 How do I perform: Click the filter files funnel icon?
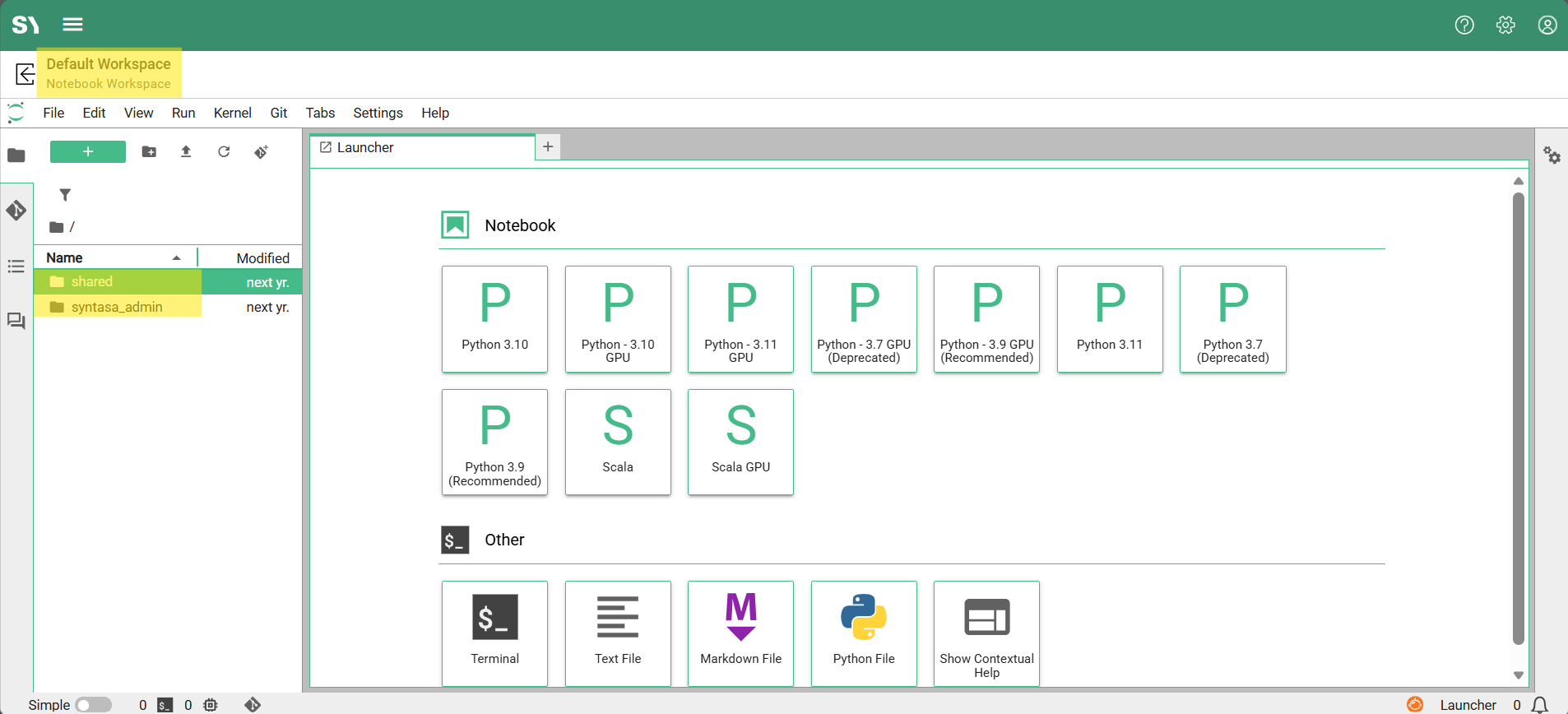click(x=65, y=195)
